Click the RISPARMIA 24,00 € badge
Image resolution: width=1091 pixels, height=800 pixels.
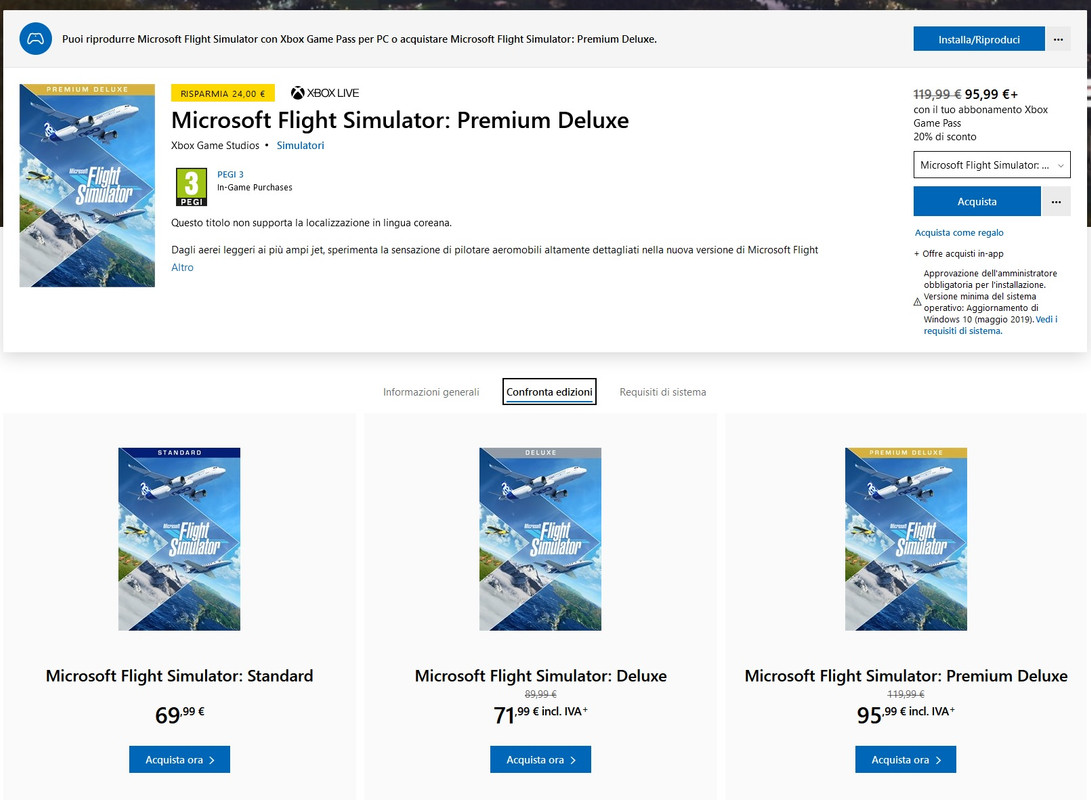[223, 93]
